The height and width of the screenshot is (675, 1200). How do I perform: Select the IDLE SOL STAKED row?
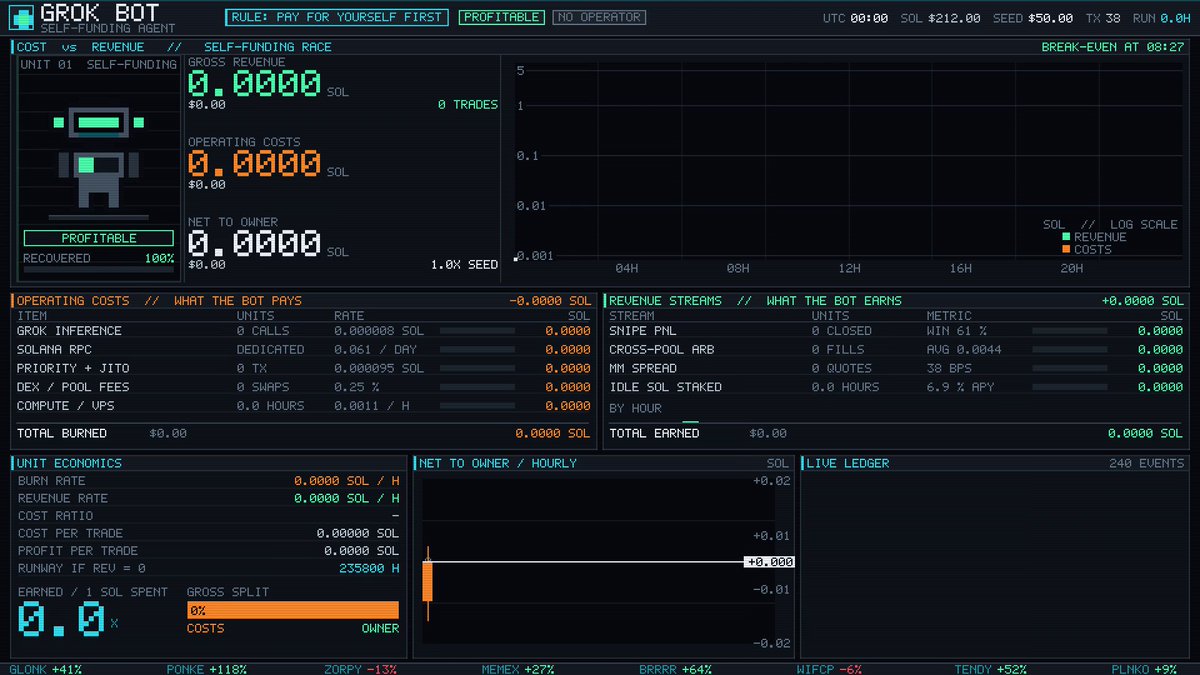[896, 387]
